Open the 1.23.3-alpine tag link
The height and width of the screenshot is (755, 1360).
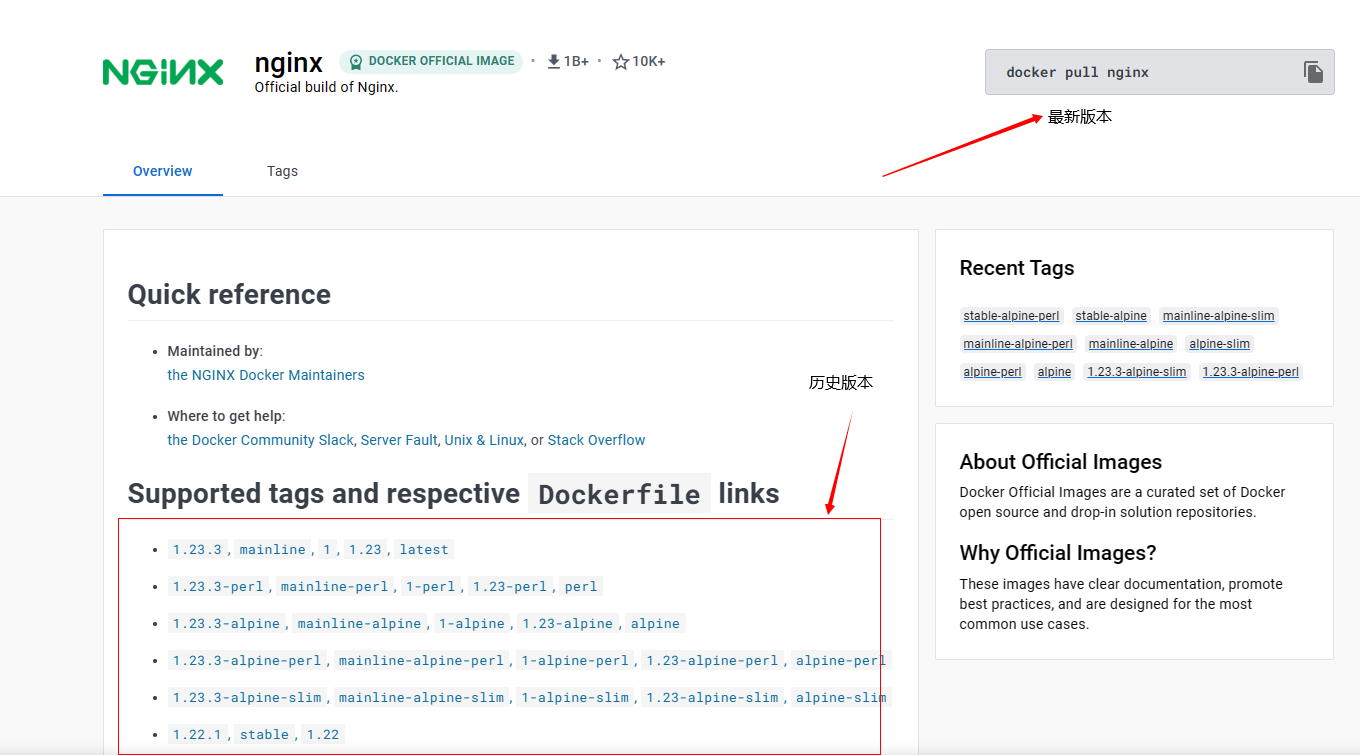226,623
